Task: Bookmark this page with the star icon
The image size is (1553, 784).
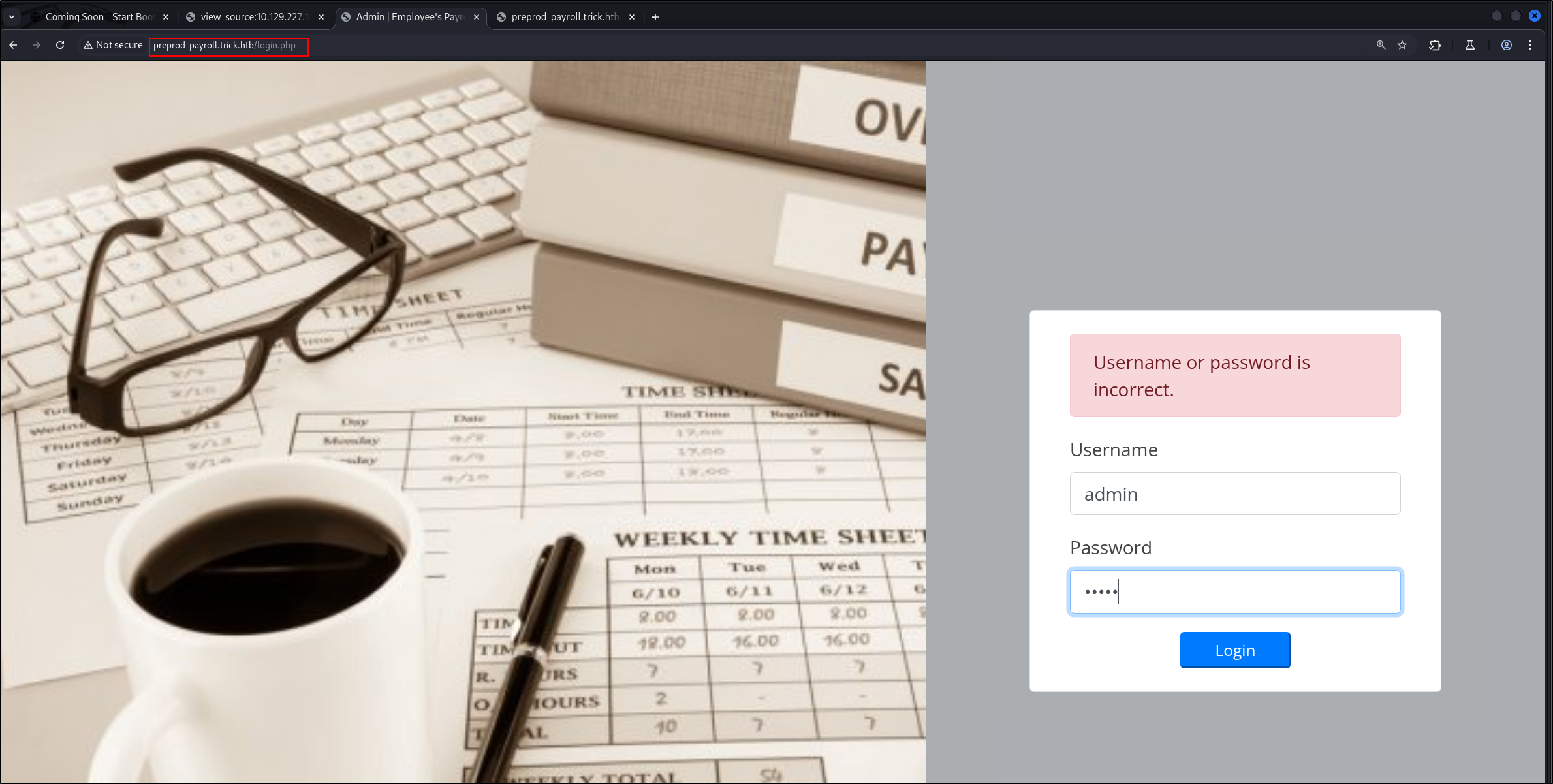Action: point(1402,45)
